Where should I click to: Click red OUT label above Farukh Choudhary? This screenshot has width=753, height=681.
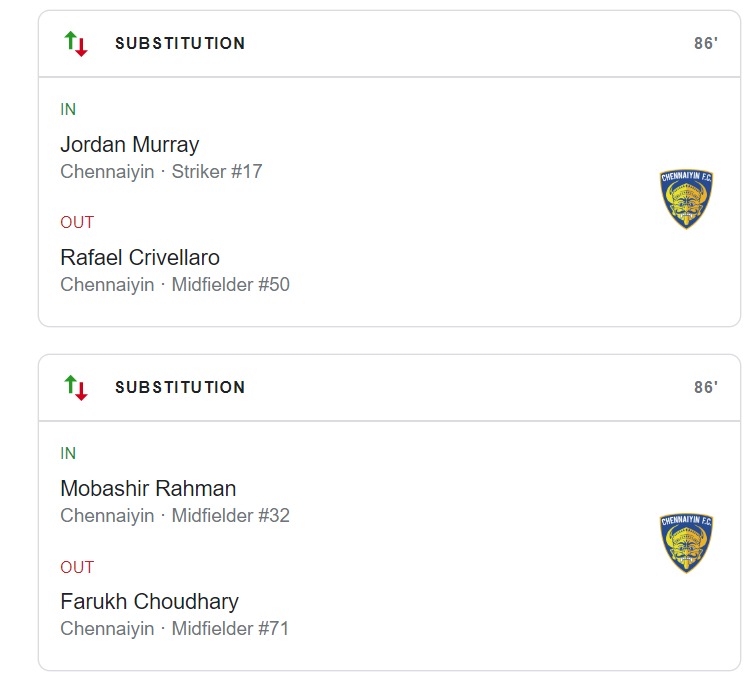(x=77, y=568)
